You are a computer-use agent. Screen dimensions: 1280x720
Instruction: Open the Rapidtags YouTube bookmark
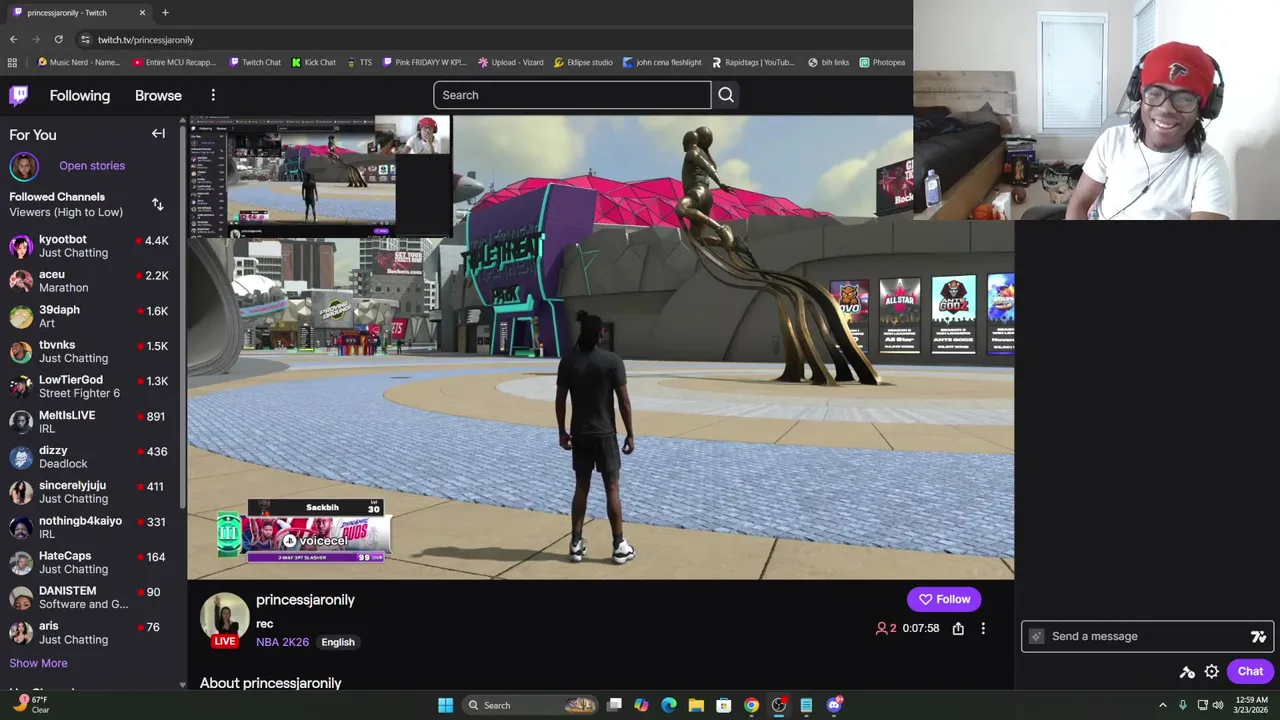[753, 62]
